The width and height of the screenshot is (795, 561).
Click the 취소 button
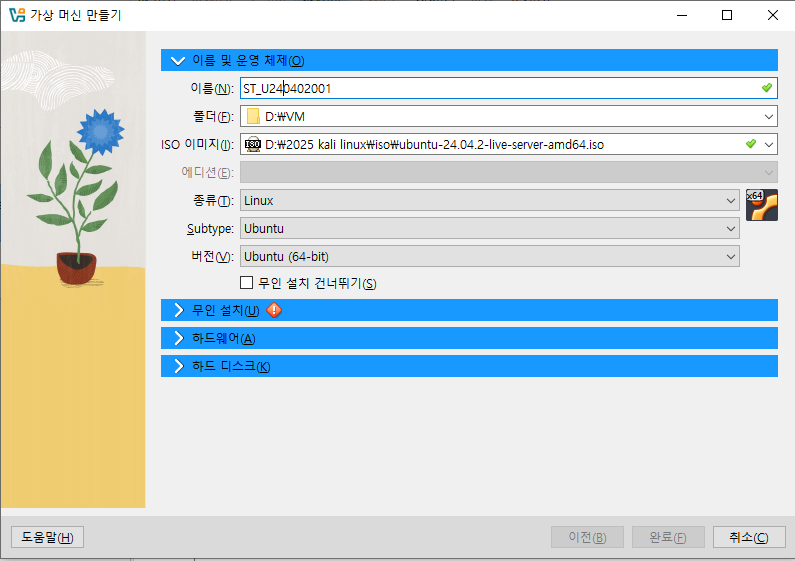(x=749, y=537)
